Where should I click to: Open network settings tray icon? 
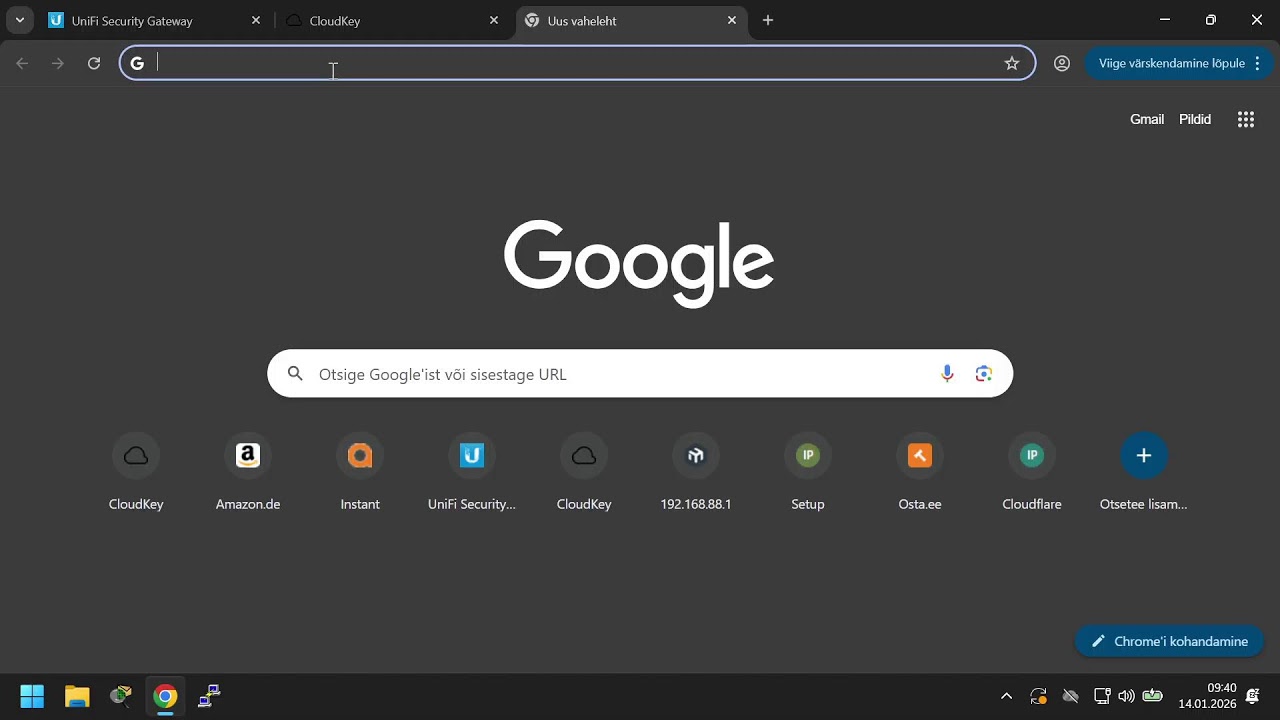pos(1102,696)
